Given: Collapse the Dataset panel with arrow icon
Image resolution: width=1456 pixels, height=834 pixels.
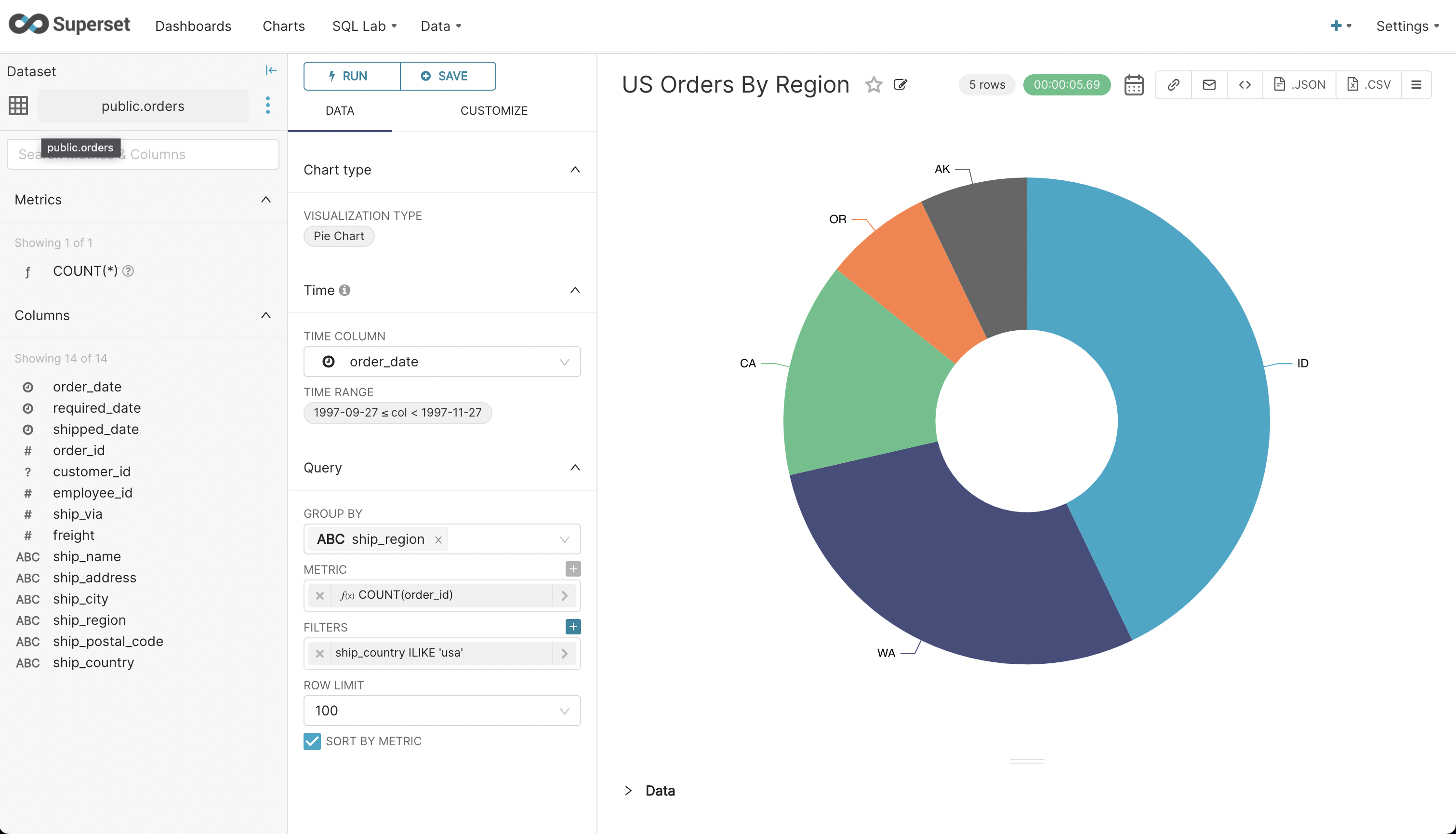Looking at the screenshot, I should pyautogui.click(x=271, y=70).
